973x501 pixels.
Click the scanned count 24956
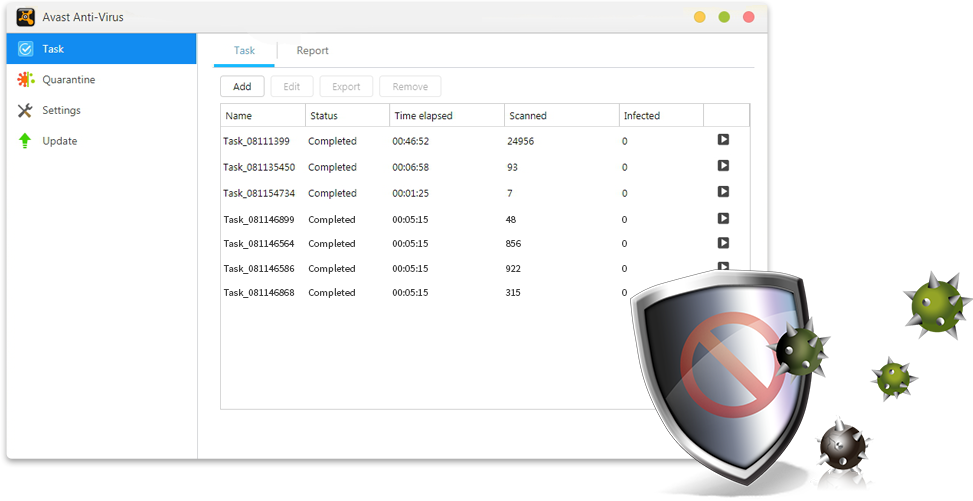tap(520, 142)
